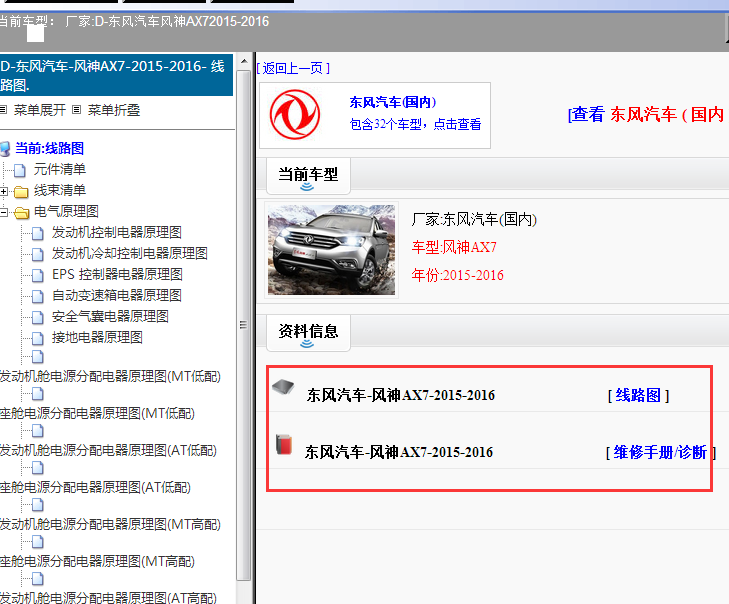Viewport: 729px width, 604px height.
Task: Open 发动机舱电源分配电器原理图(AT高配)
Action: (108, 597)
